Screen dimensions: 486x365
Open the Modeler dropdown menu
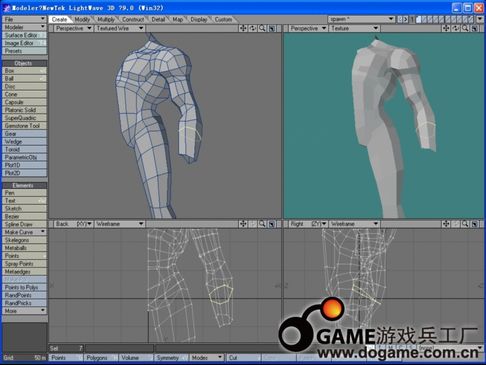click(24, 27)
